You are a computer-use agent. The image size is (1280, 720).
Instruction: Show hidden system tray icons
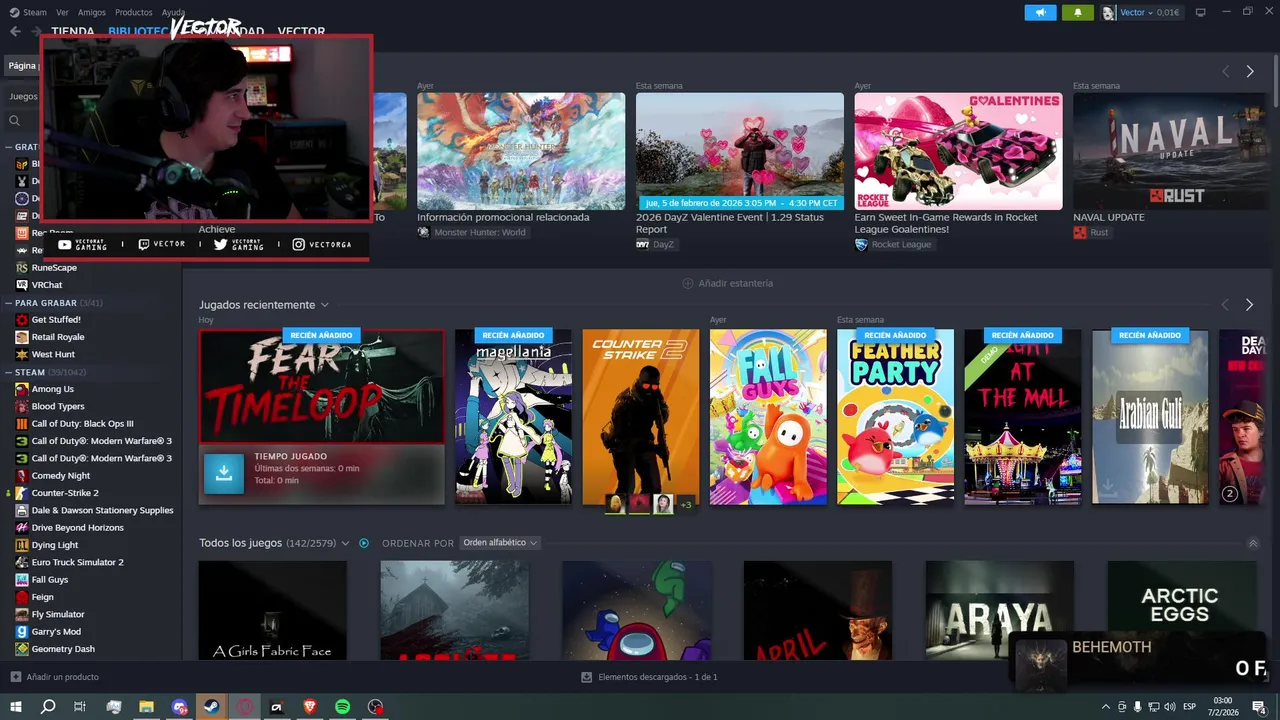click(1106, 707)
